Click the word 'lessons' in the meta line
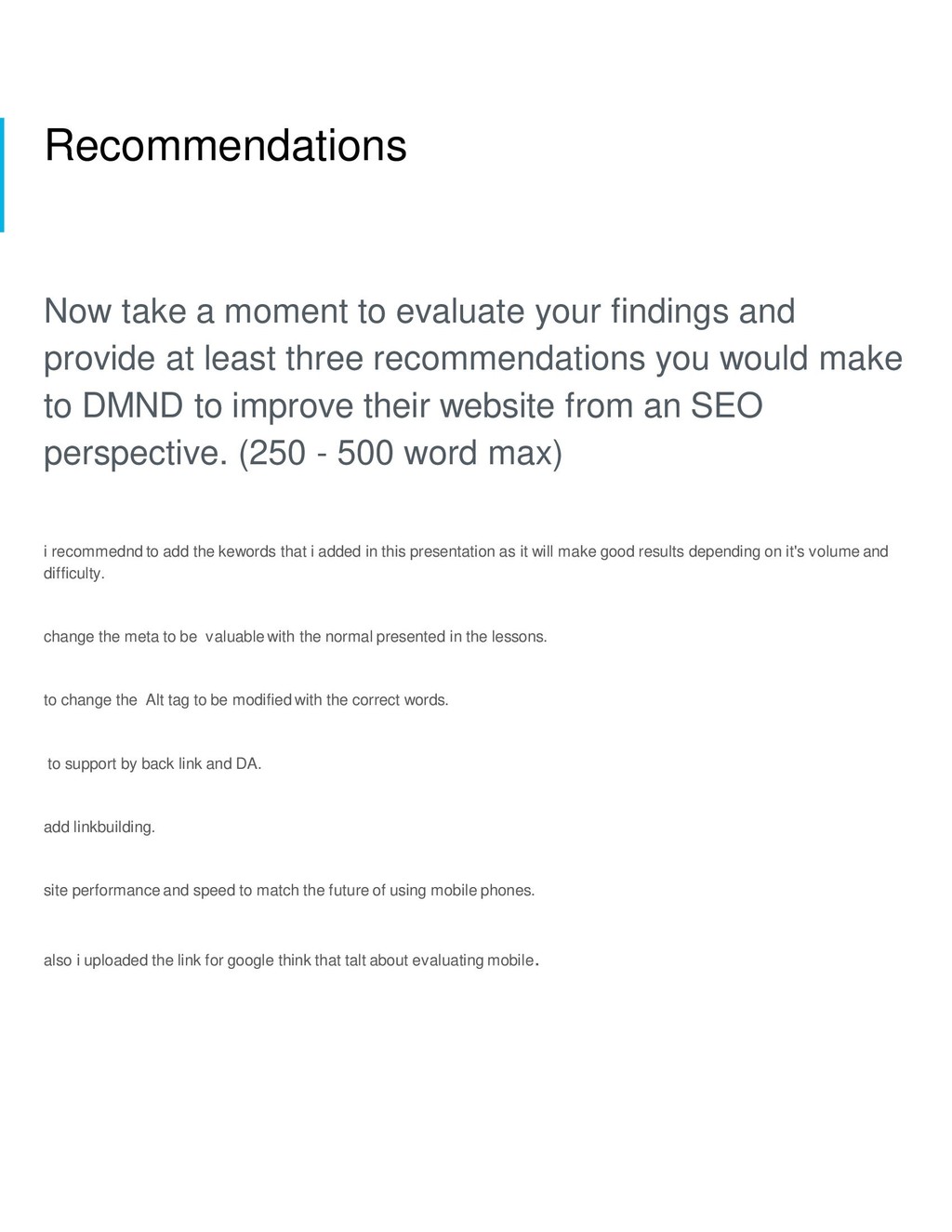The image size is (952, 1232). click(x=517, y=637)
